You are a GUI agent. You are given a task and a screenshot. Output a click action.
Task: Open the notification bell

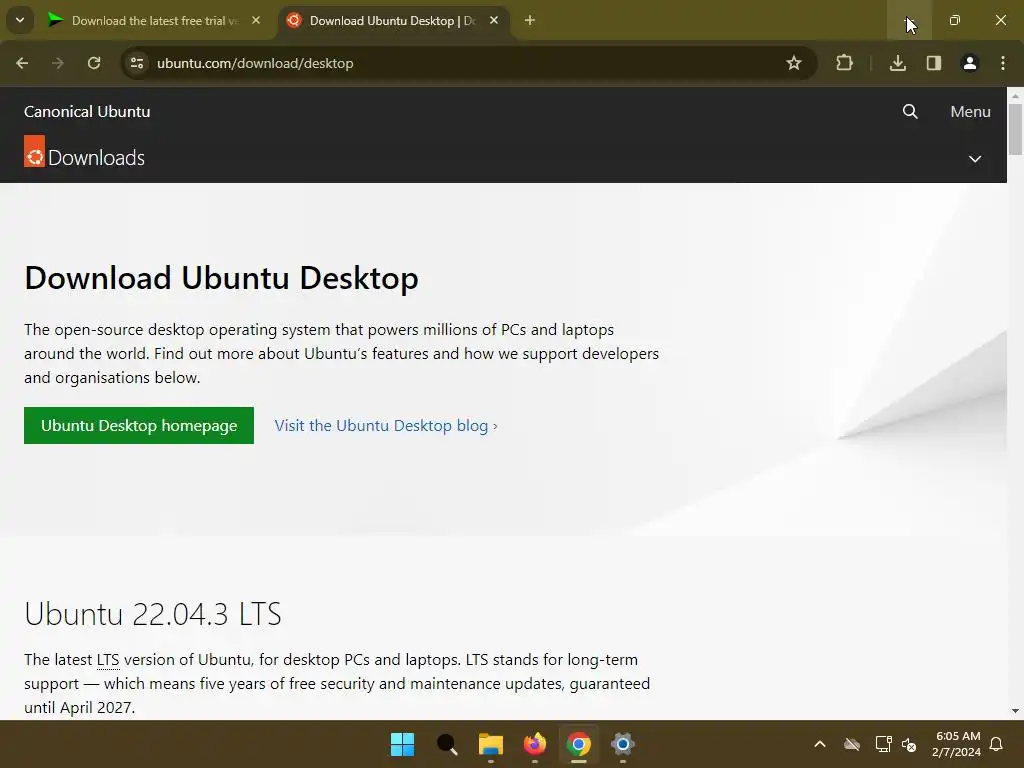click(x=997, y=744)
